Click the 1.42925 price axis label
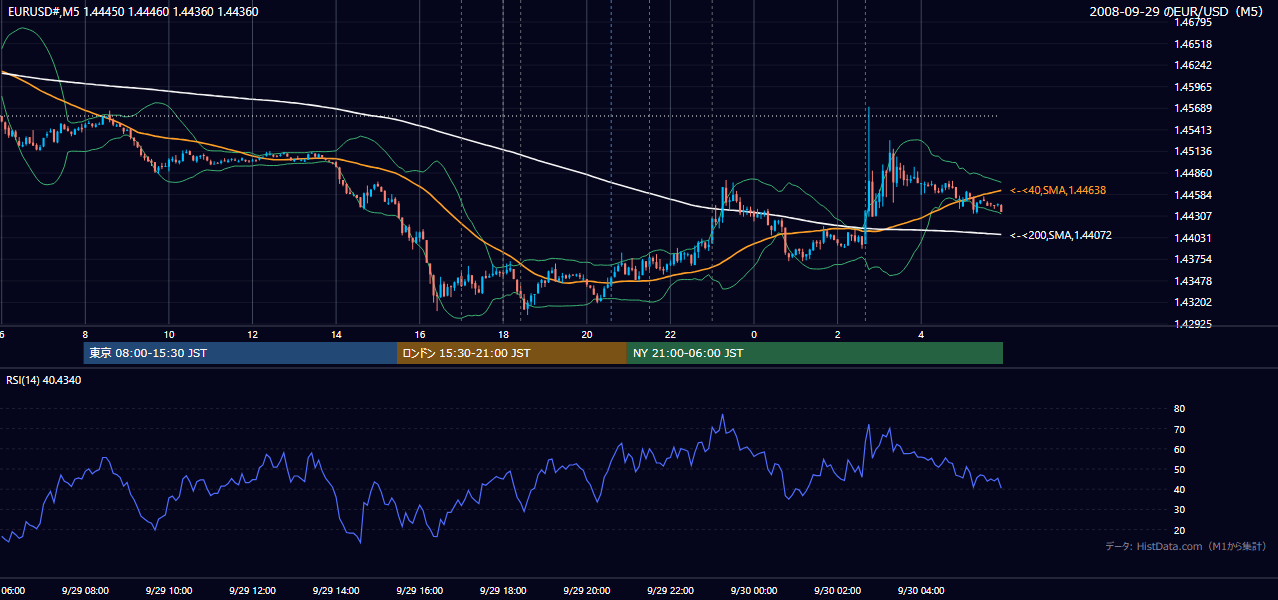1278x600 pixels. point(1193,324)
